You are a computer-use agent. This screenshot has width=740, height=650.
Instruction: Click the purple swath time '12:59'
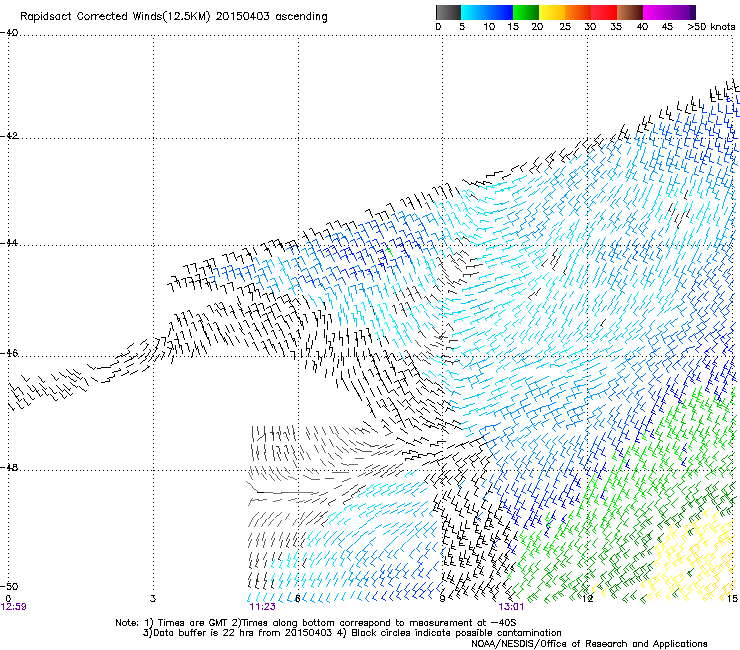click(x=14, y=607)
